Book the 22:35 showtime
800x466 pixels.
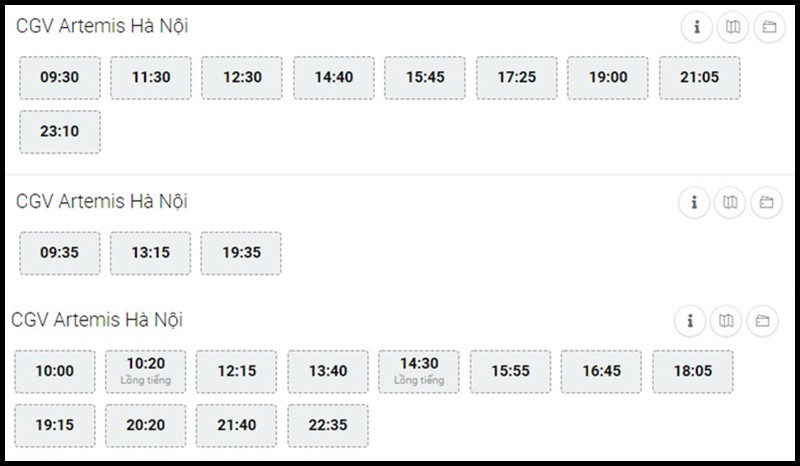(328, 426)
